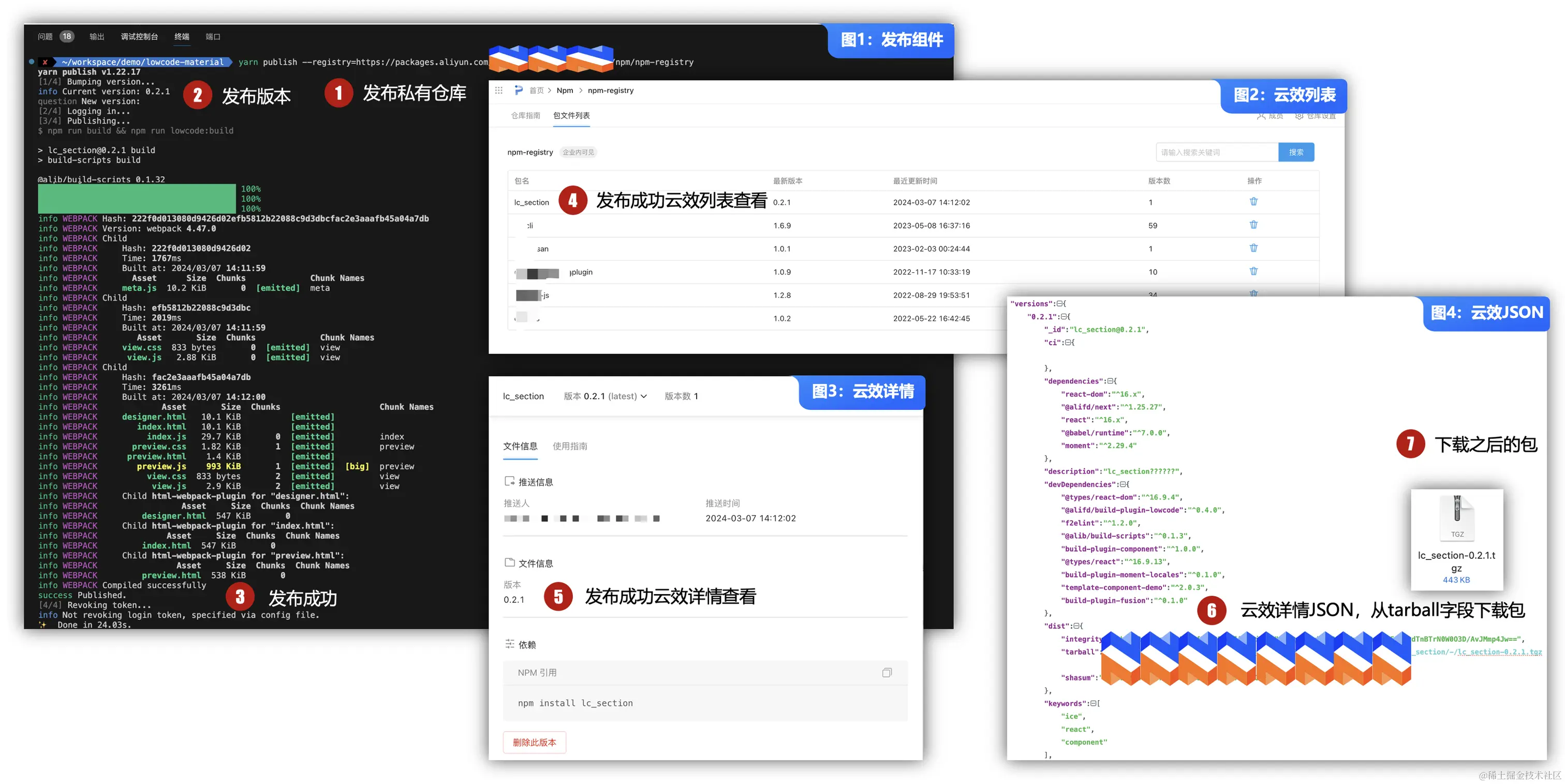Click the 推送信息 section icon
This screenshot has height=784, width=1565.
tap(510, 482)
